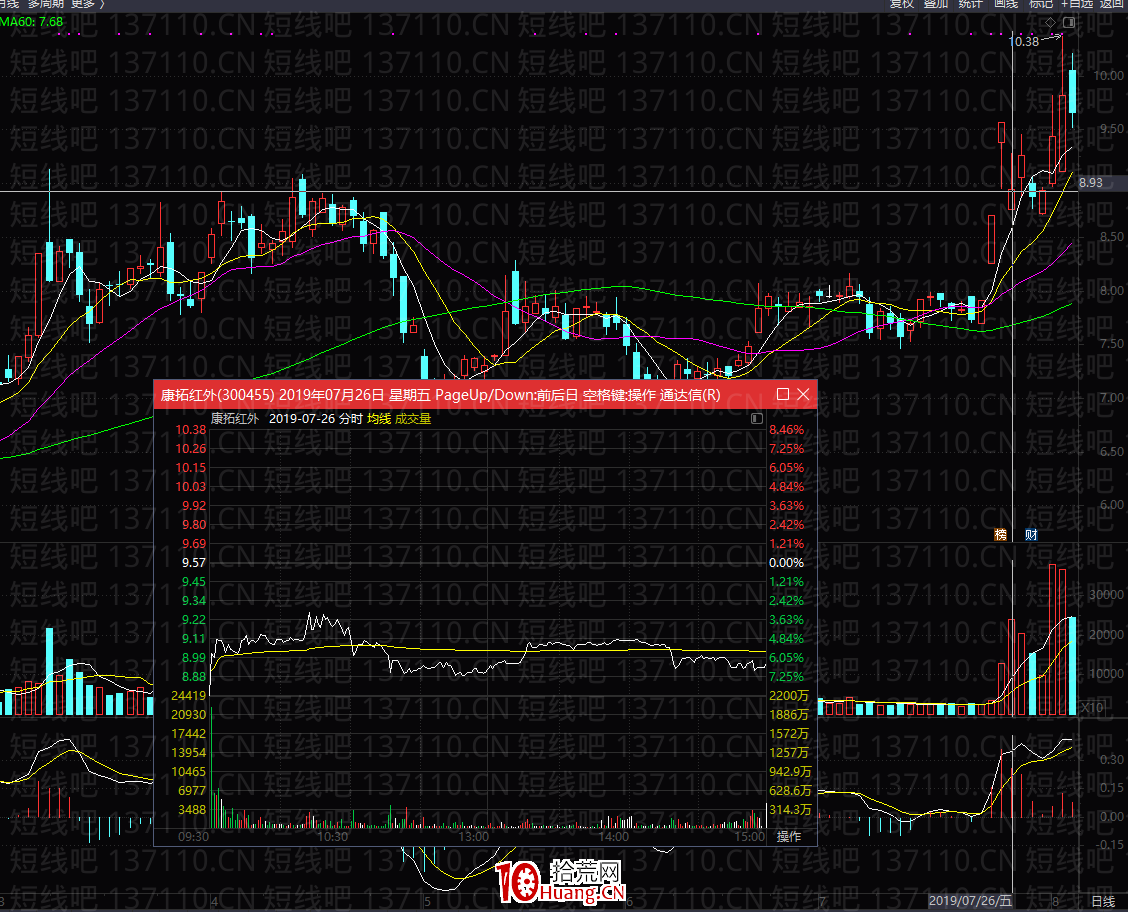
Task: Click the 8.46% label on the popup's right axis
Action: tap(786, 430)
